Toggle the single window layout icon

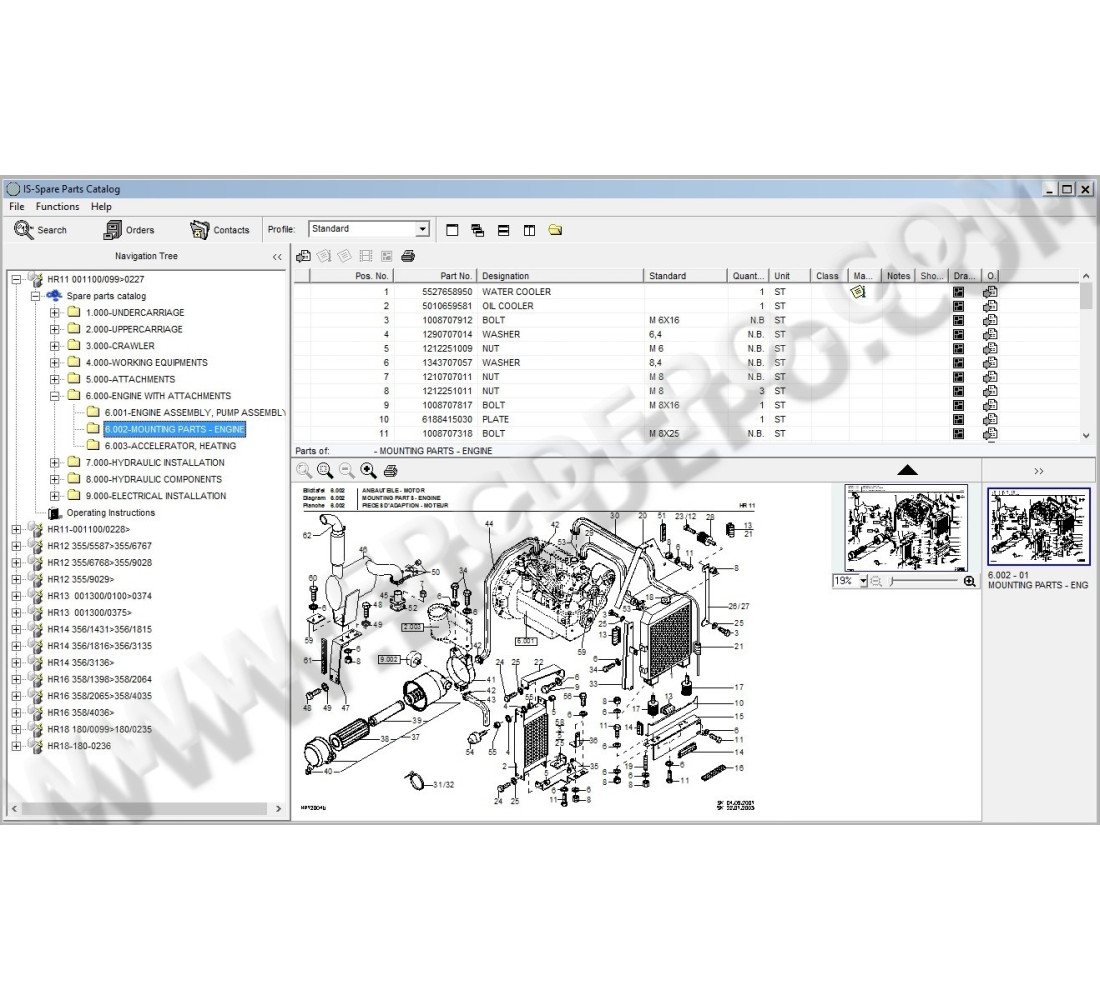pyautogui.click(x=452, y=229)
